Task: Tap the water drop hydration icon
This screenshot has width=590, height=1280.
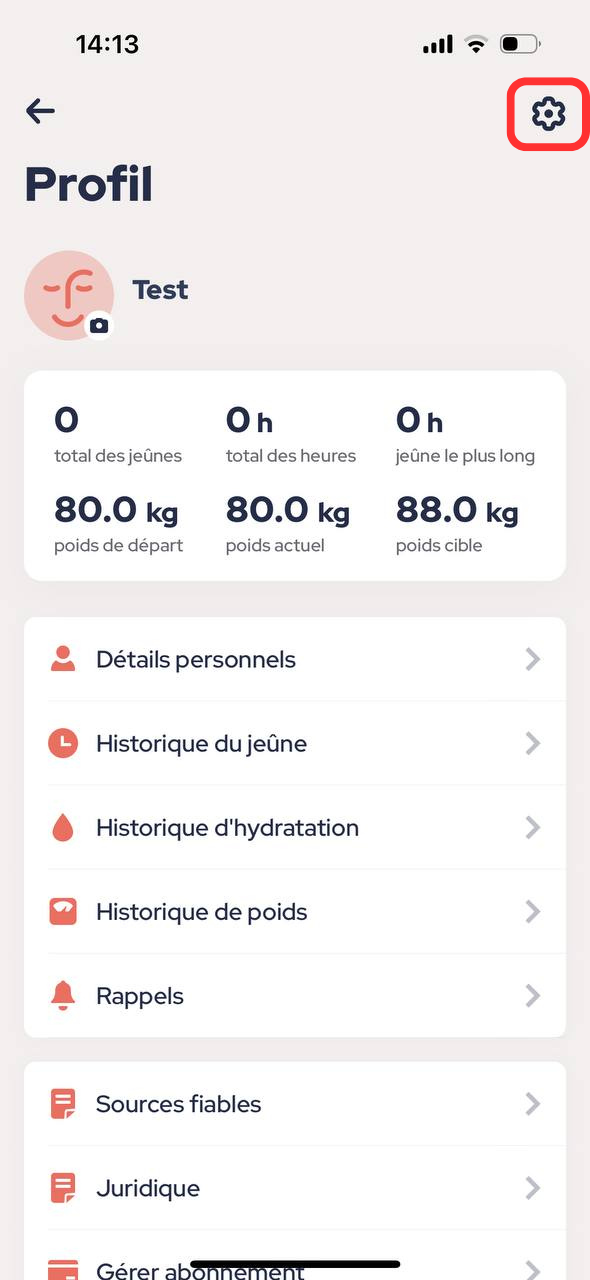Action: [63, 827]
